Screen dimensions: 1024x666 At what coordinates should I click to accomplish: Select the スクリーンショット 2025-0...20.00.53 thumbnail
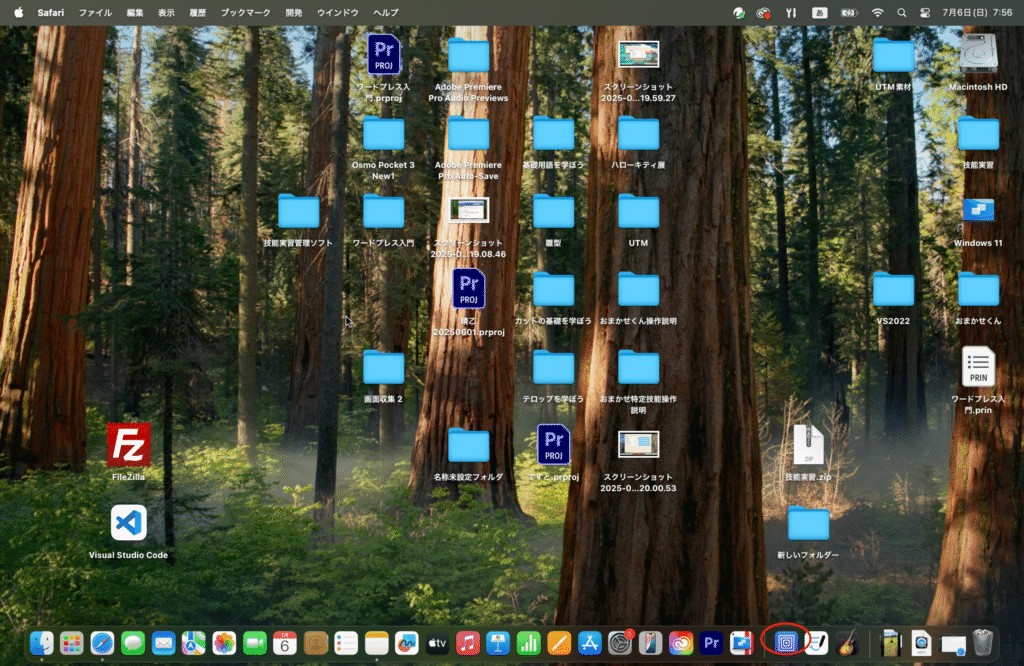638,445
